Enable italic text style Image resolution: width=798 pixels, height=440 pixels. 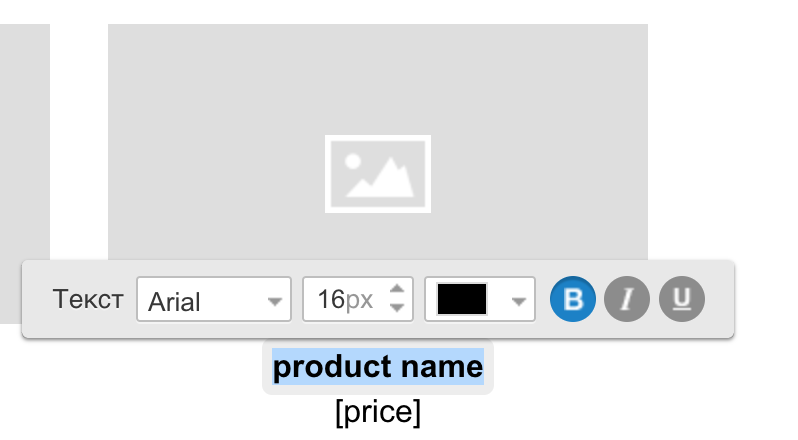pos(627,299)
